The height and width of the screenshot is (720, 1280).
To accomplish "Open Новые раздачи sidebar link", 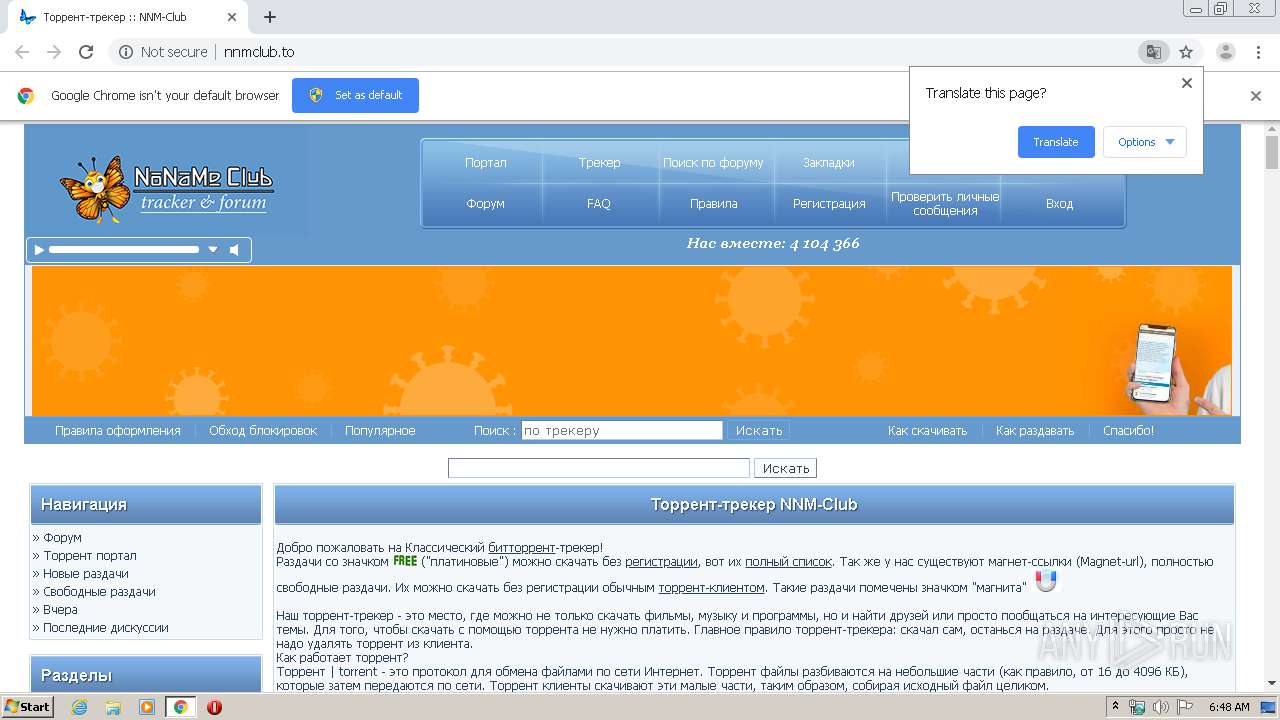I will coord(86,574).
